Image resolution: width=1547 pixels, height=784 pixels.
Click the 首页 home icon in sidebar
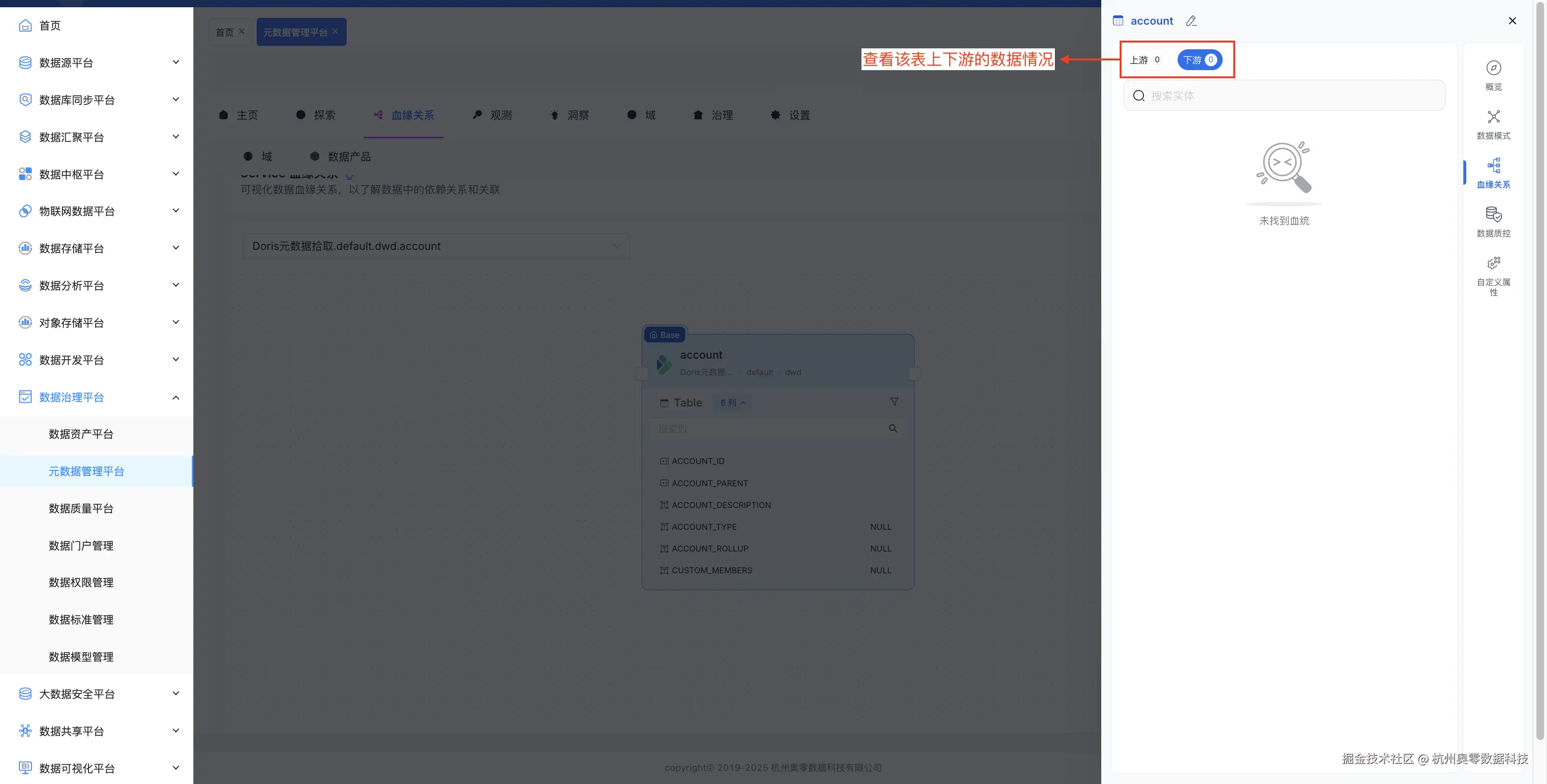coord(25,25)
